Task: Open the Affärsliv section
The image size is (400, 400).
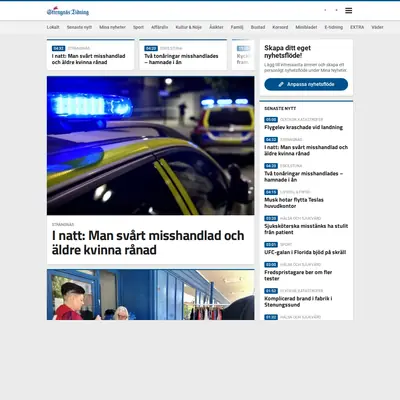Action: point(160,27)
